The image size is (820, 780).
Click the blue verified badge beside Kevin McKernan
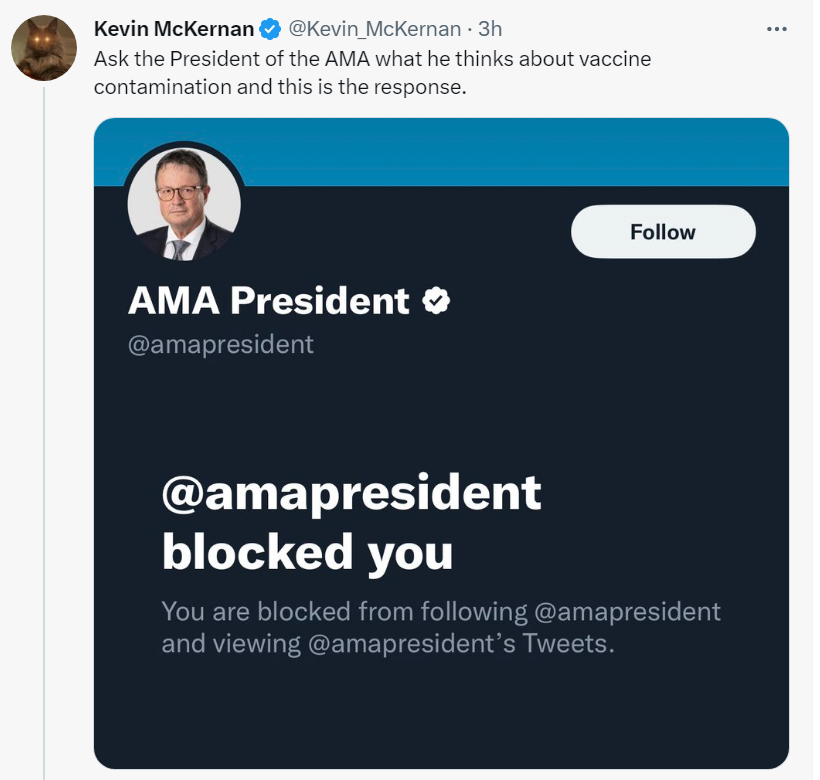pyautogui.click(x=270, y=29)
